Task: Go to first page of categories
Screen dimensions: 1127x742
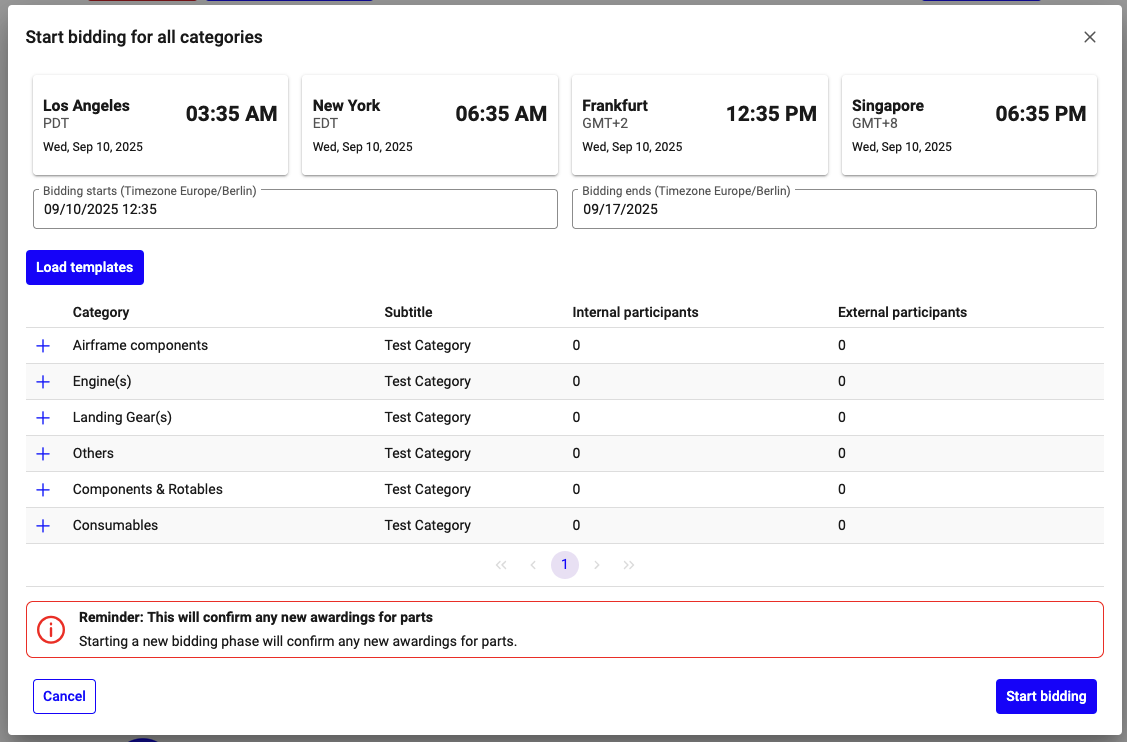Action: (x=501, y=565)
